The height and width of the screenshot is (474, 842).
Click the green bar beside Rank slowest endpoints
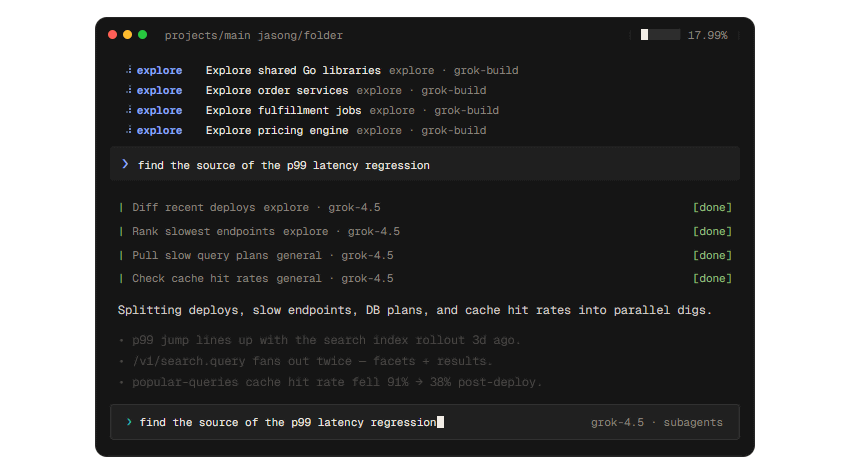coord(121,231)
